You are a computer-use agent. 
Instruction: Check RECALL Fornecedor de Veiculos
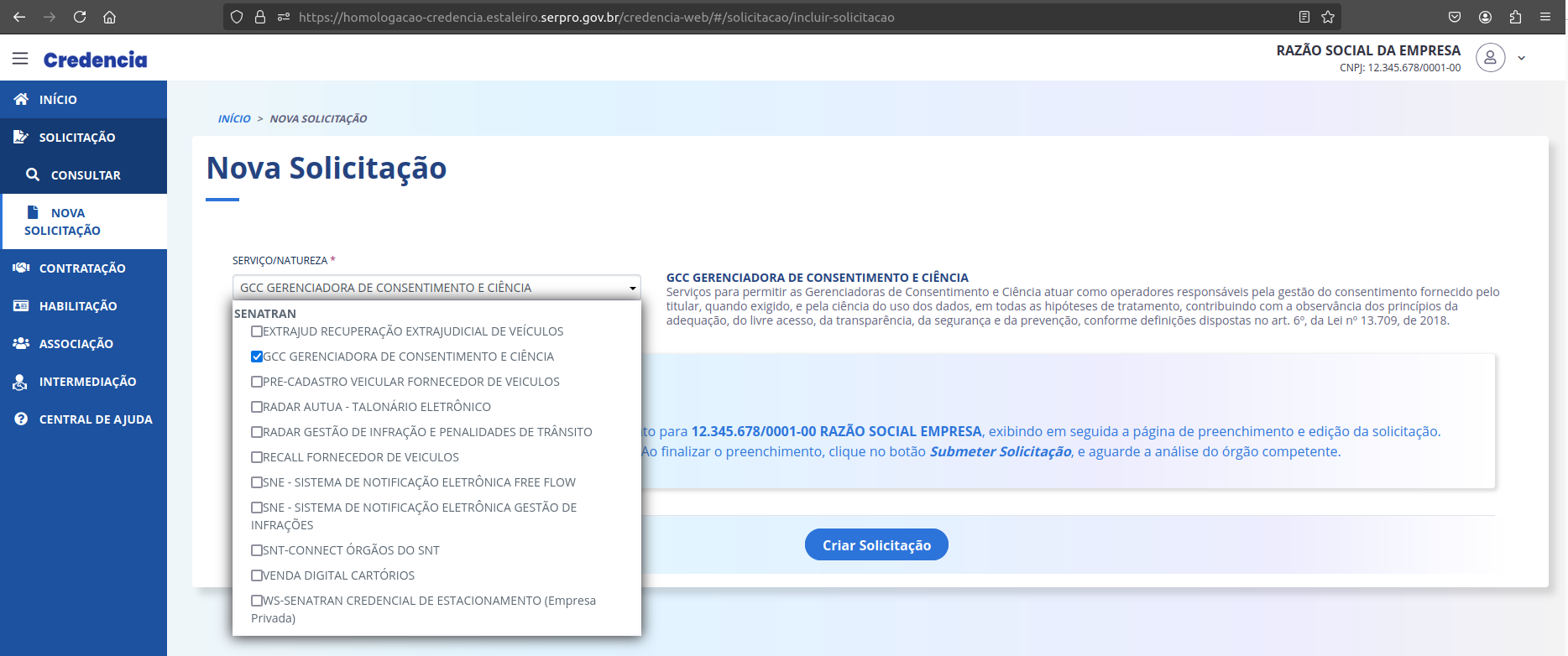(257, 457)
